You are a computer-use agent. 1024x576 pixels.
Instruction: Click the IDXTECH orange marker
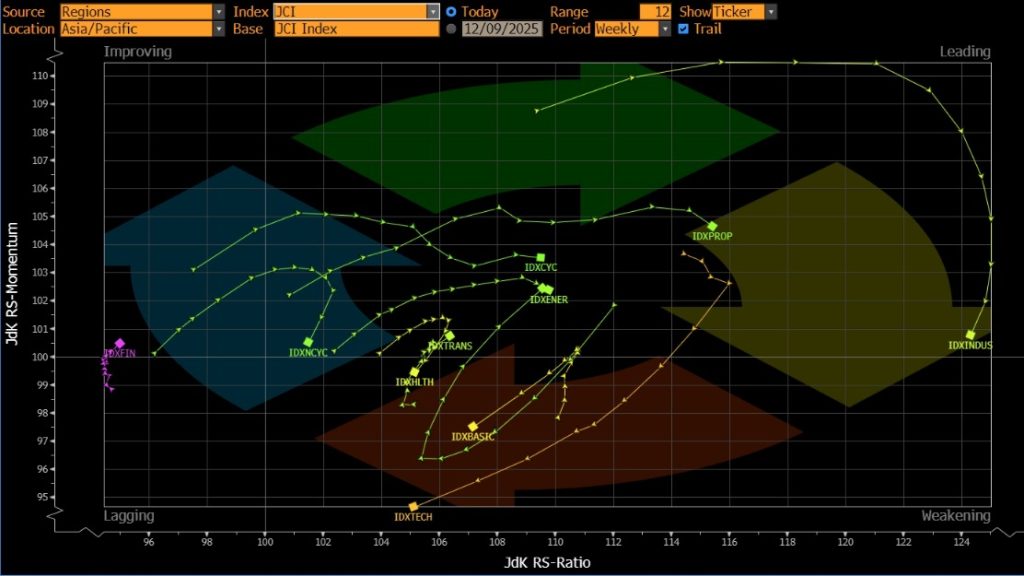[413, 507]
